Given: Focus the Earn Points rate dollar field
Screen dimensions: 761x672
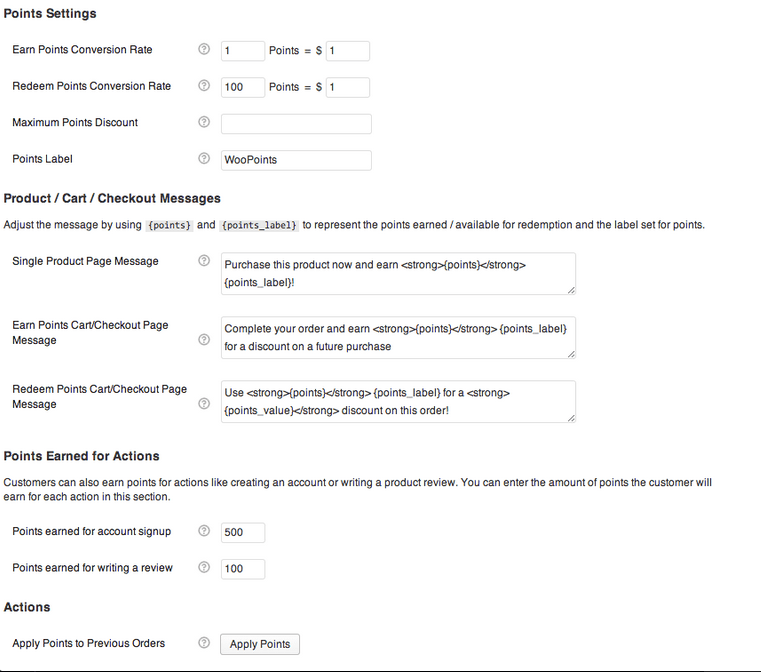Looking at the screenshot, I should pyautogui.click(x=348, y=50).
